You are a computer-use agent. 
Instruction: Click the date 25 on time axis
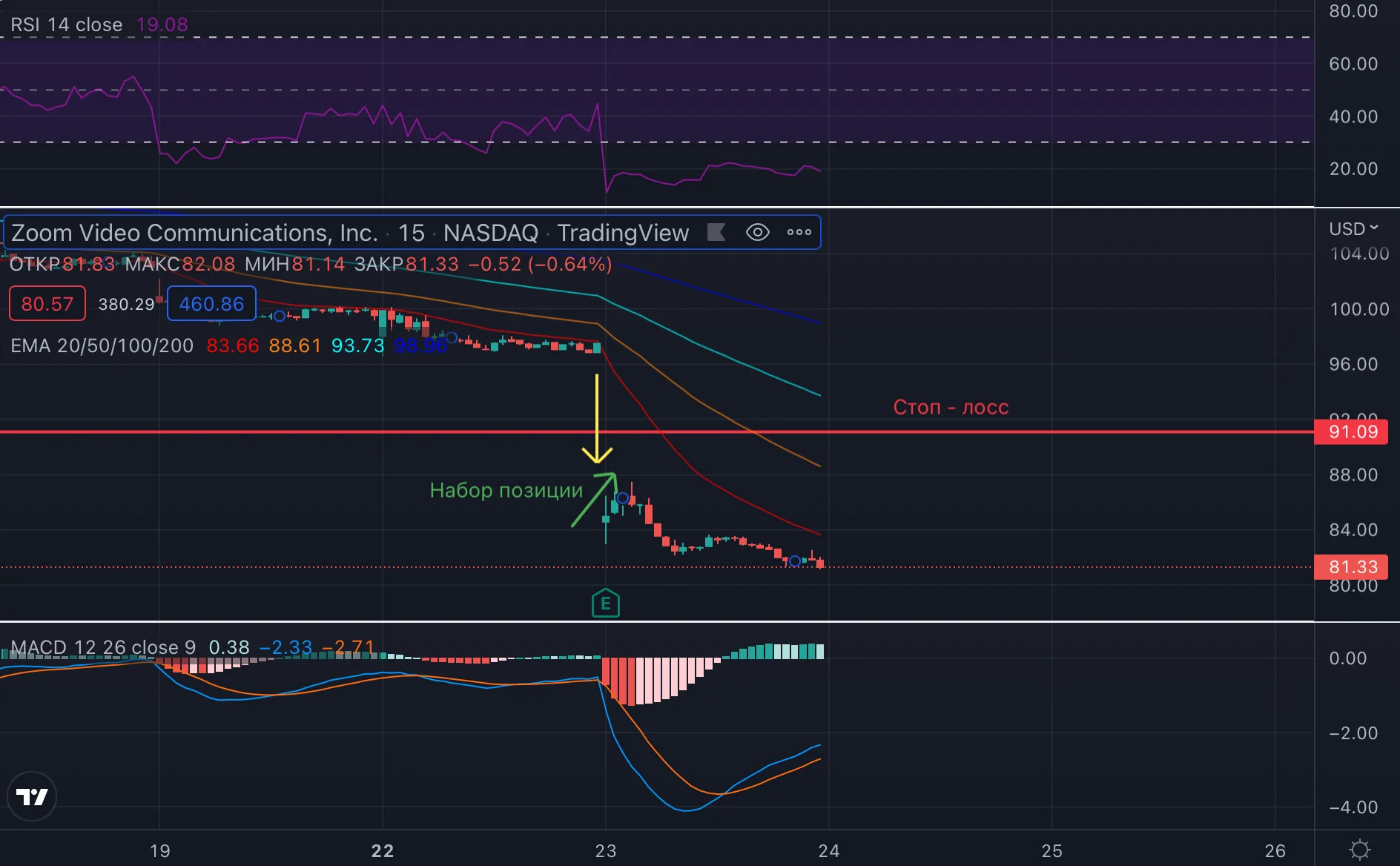1052,850
